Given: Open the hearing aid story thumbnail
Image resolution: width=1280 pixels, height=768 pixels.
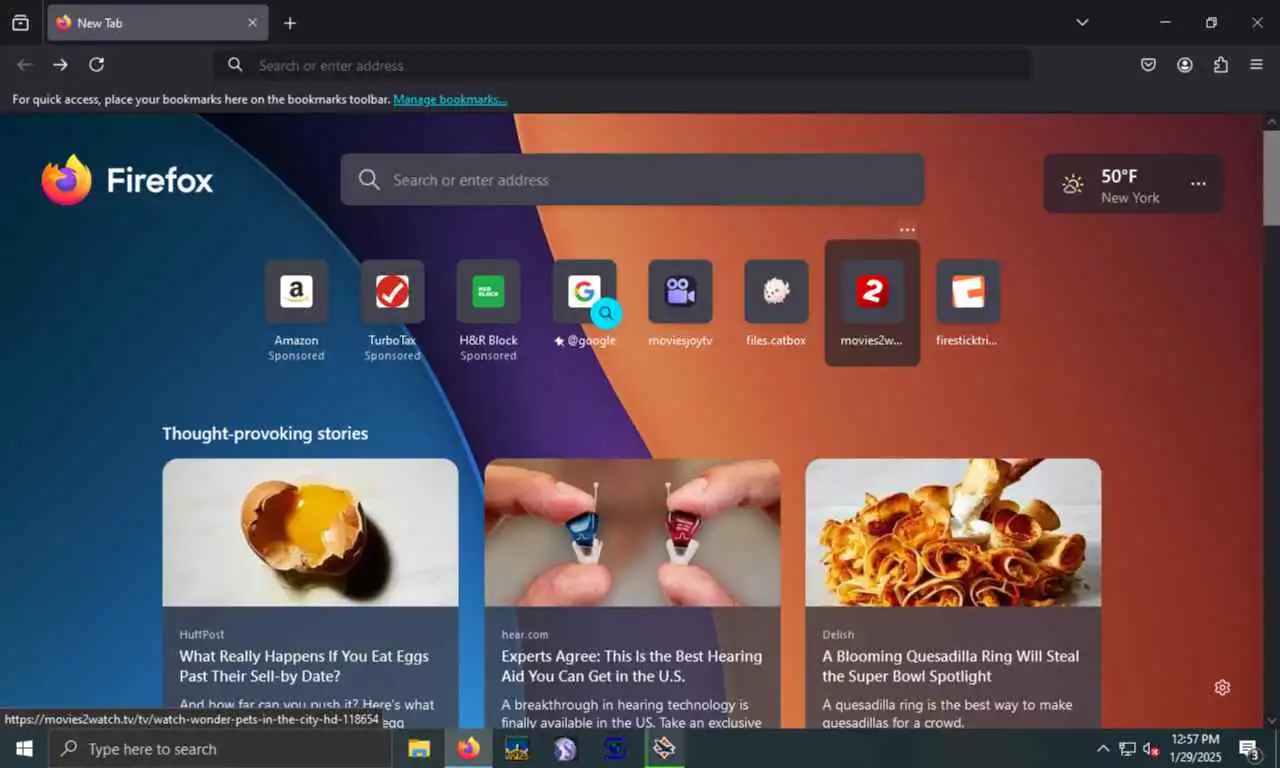Looking at the screenshot, I should click(632, 532).
